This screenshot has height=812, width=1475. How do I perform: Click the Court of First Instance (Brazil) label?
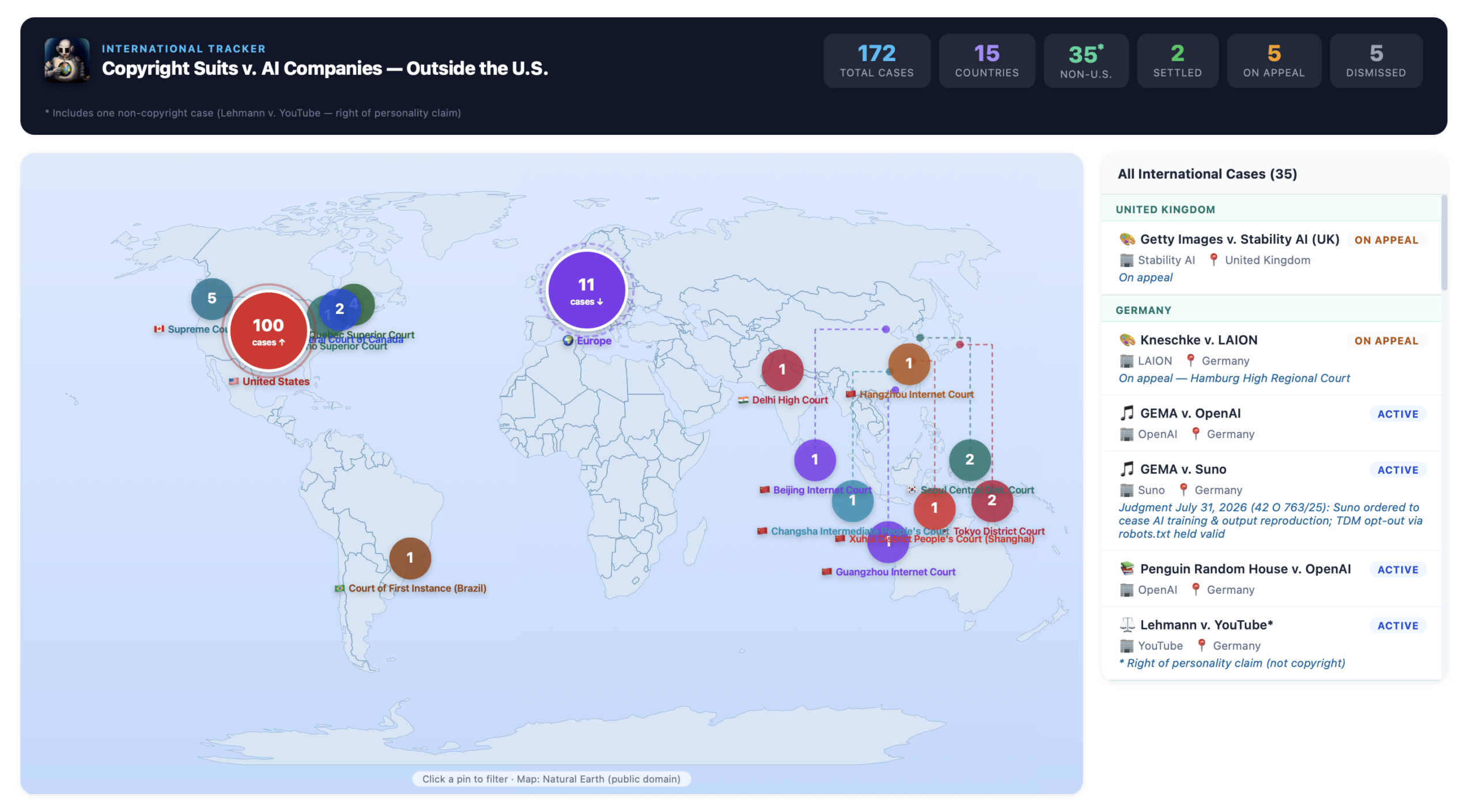click(417, 589)
